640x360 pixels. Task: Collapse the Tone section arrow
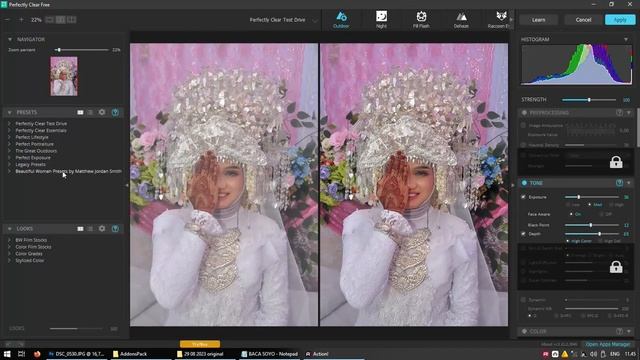coord(629,183)
